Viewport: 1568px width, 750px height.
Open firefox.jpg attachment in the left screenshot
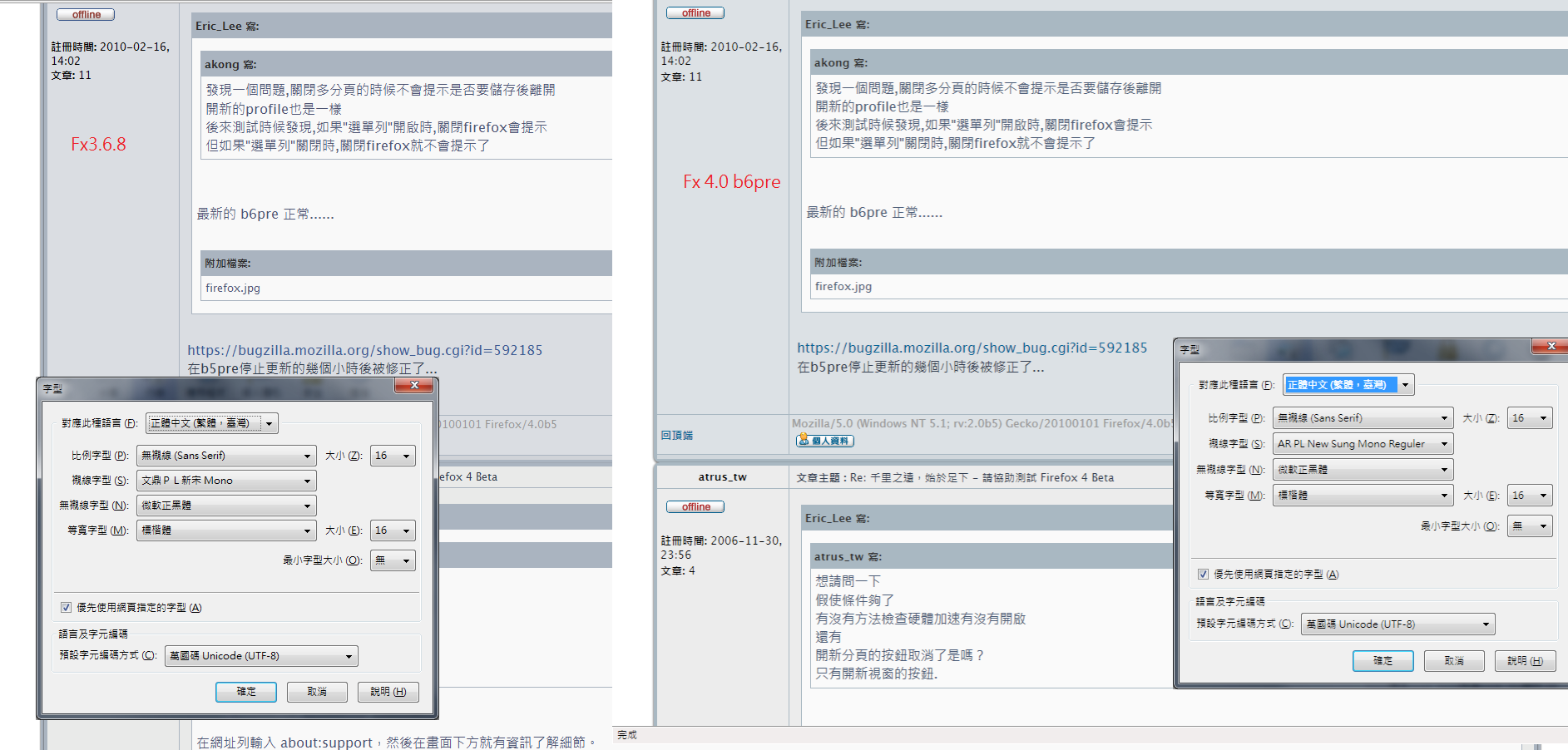click(x=233, y=289)
